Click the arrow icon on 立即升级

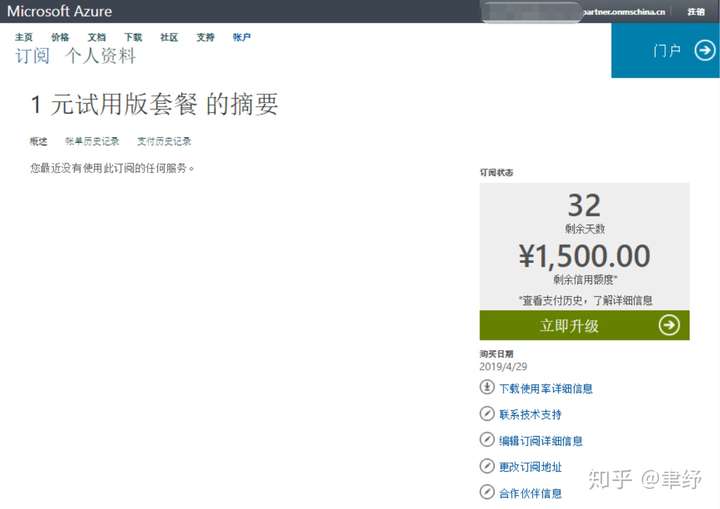(x=669, y=325)
